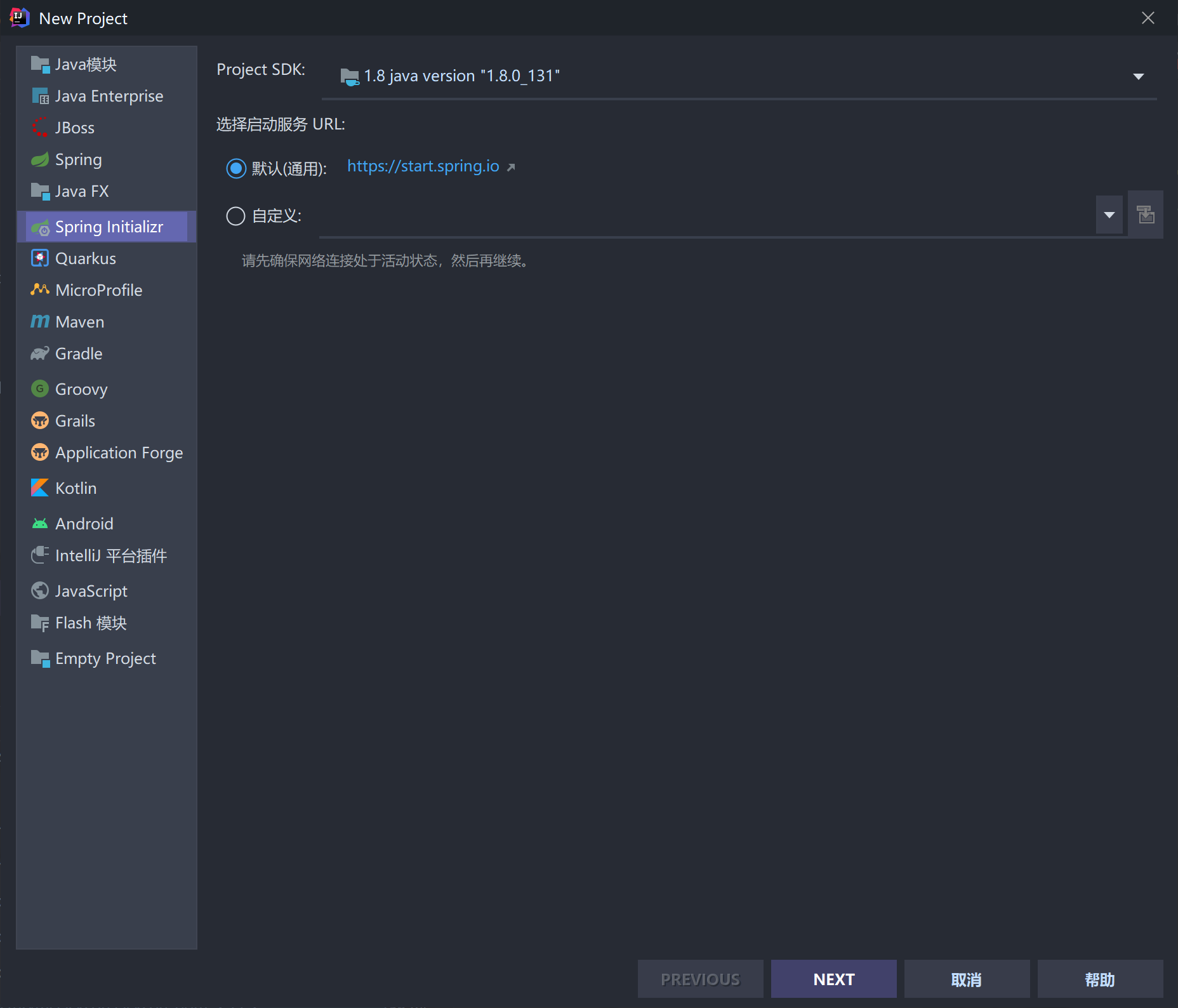The width and height of the screenshot is (1178, 1008).
Task: Close the New Project dialog
Action: 1148,18
